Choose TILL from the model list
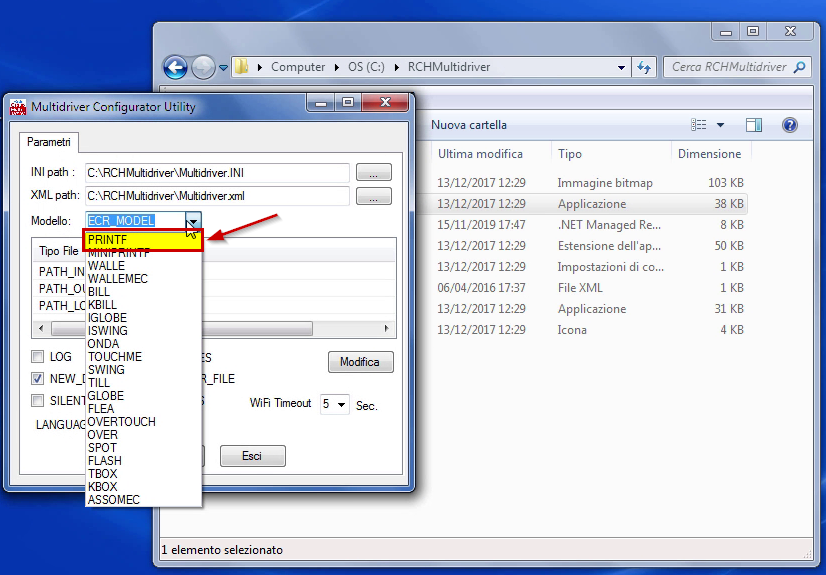Viewport: 826px width, 575px height. pos(143,383)
